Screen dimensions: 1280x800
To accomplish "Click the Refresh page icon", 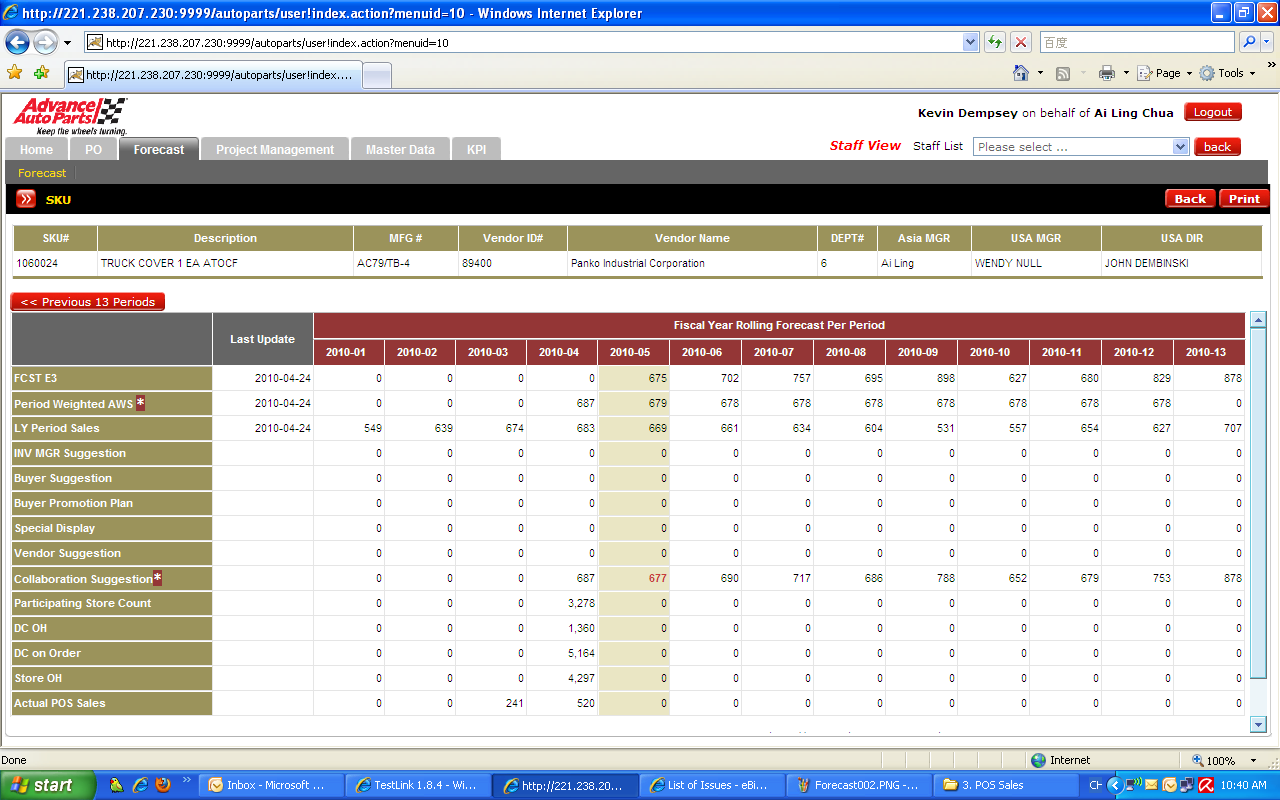I will pyautogui.click(x=995, y=42).
